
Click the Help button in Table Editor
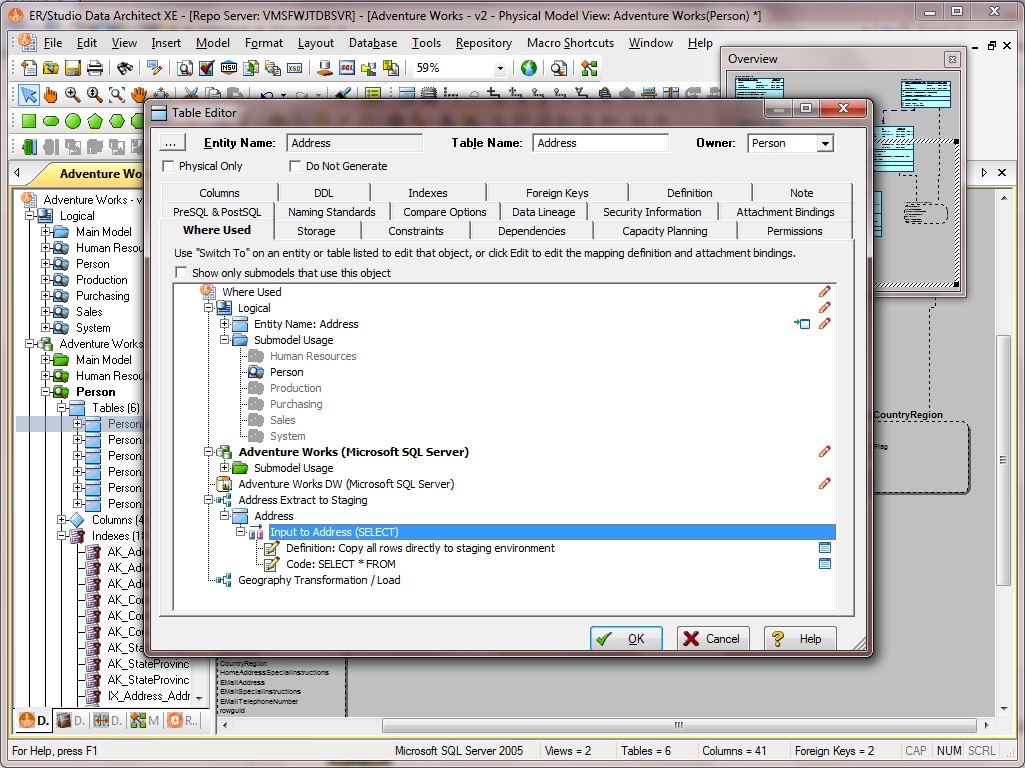tap(799, 639)
